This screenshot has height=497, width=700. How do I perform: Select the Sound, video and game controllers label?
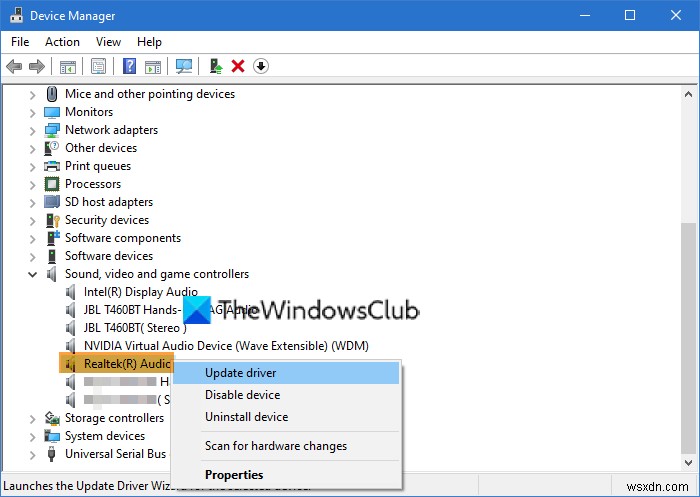(157, 274)
